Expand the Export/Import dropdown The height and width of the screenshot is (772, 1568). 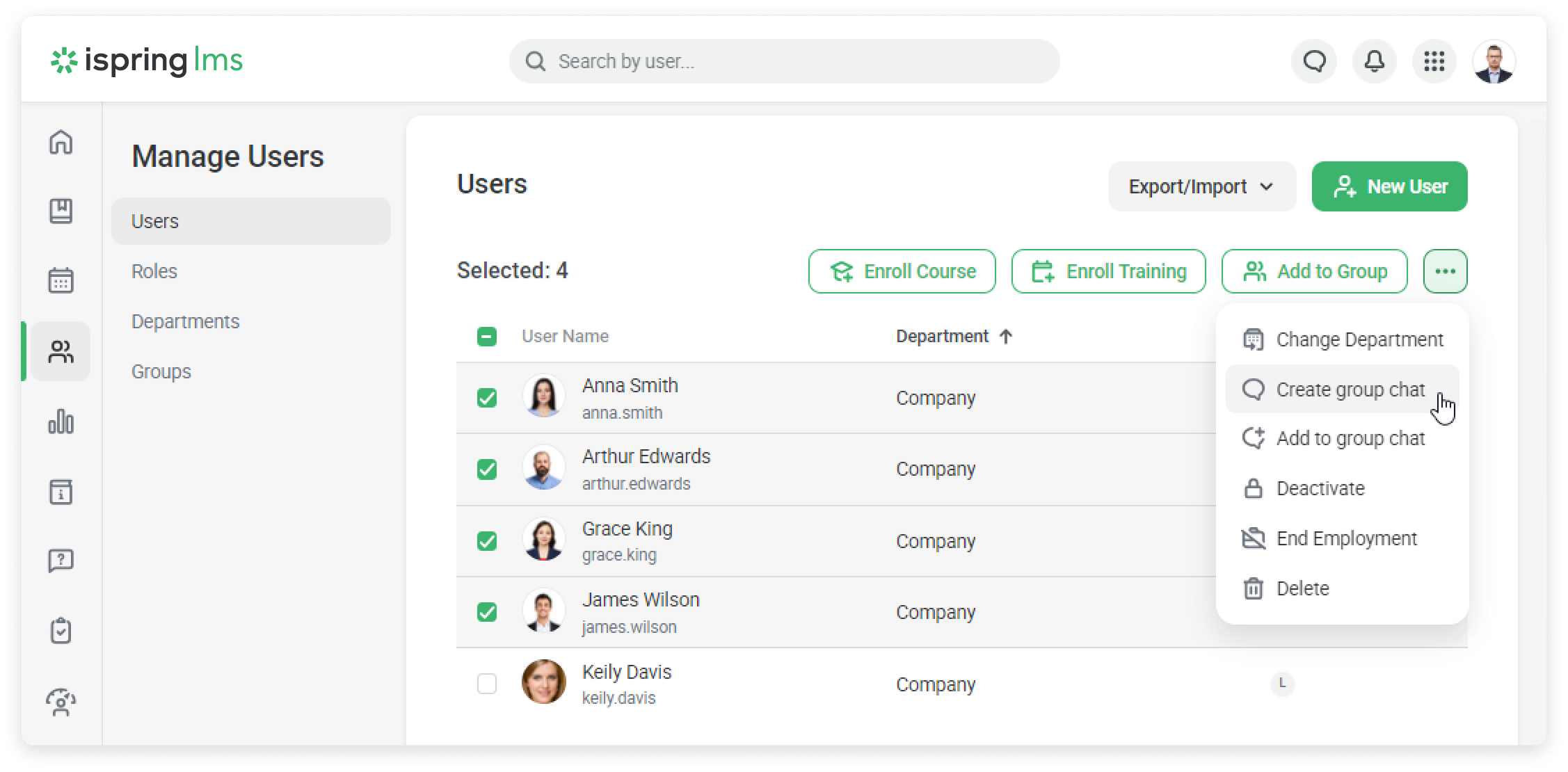click(x=1201, y=186)
